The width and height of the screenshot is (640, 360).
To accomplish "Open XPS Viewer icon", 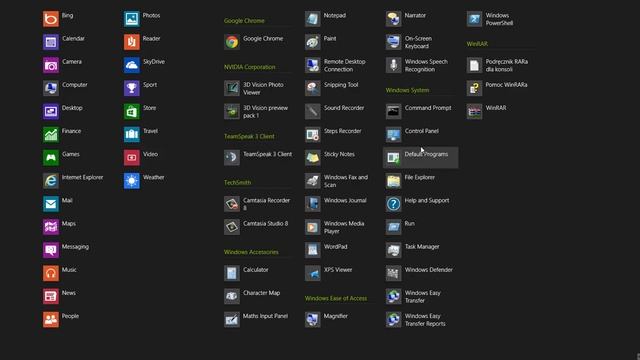I will click(313, 273).
